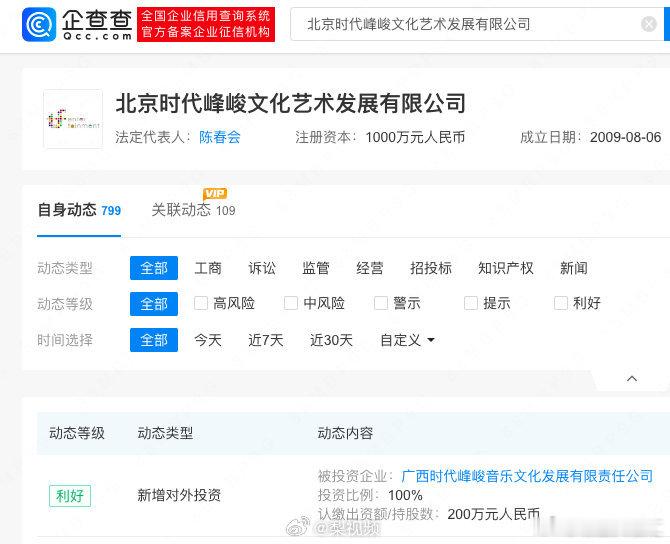Viewport: 670px width, 544px height.
Task: Clear the search box with the X icon
Action: [x=649, y=24]
